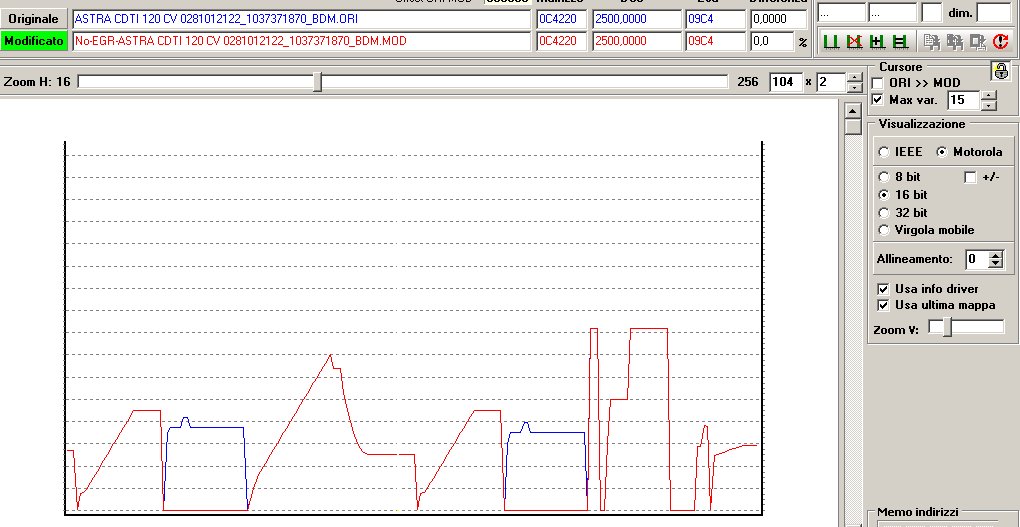Image resolution: width=1020 pixels, height=527 pixels.
Task: Click the padlock icon in Cursore panel
Action: [999, 71]
